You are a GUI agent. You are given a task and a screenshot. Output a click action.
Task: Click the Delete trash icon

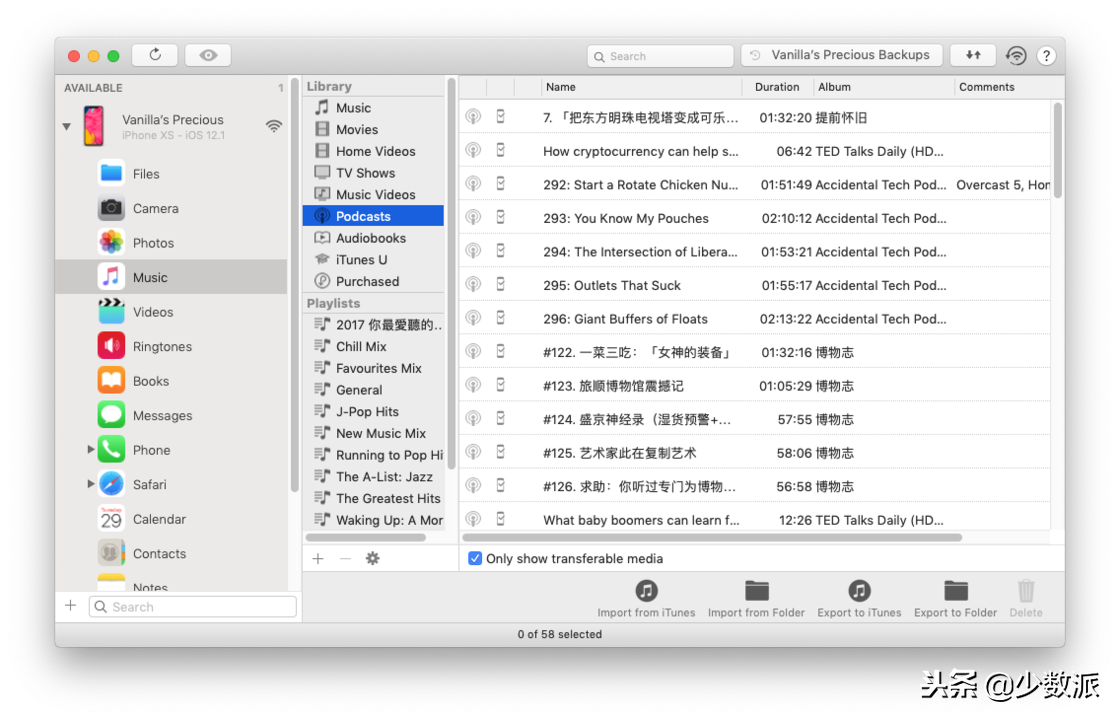(1026, 591)
